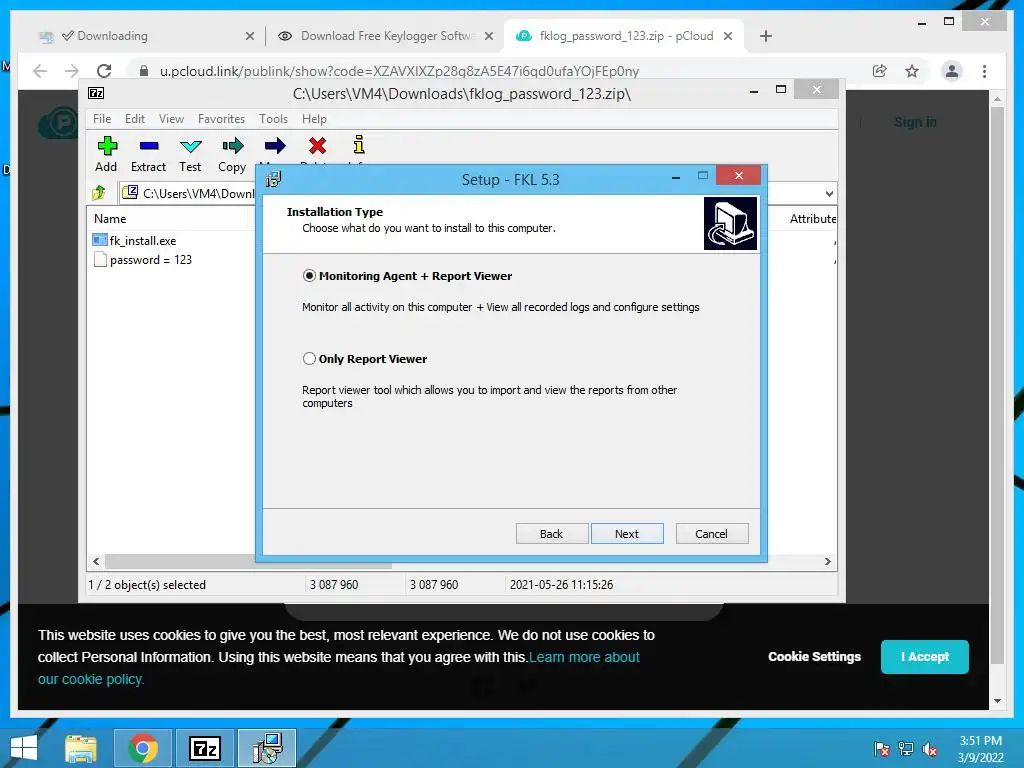
Task: Open the View menu in 7-Zip
Action: pyautogui.click(x=171, y=119)
